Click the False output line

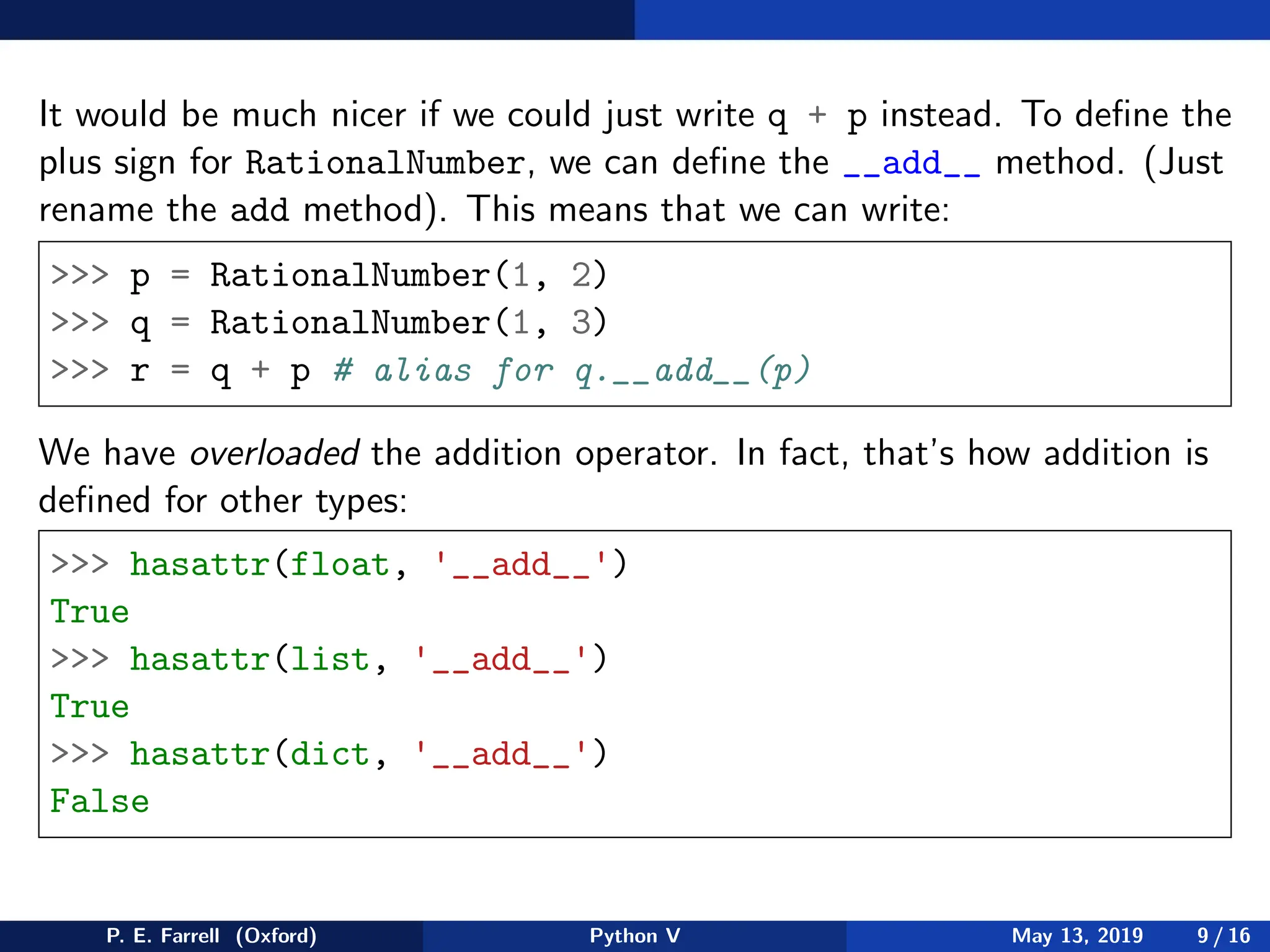click(100, 801)
